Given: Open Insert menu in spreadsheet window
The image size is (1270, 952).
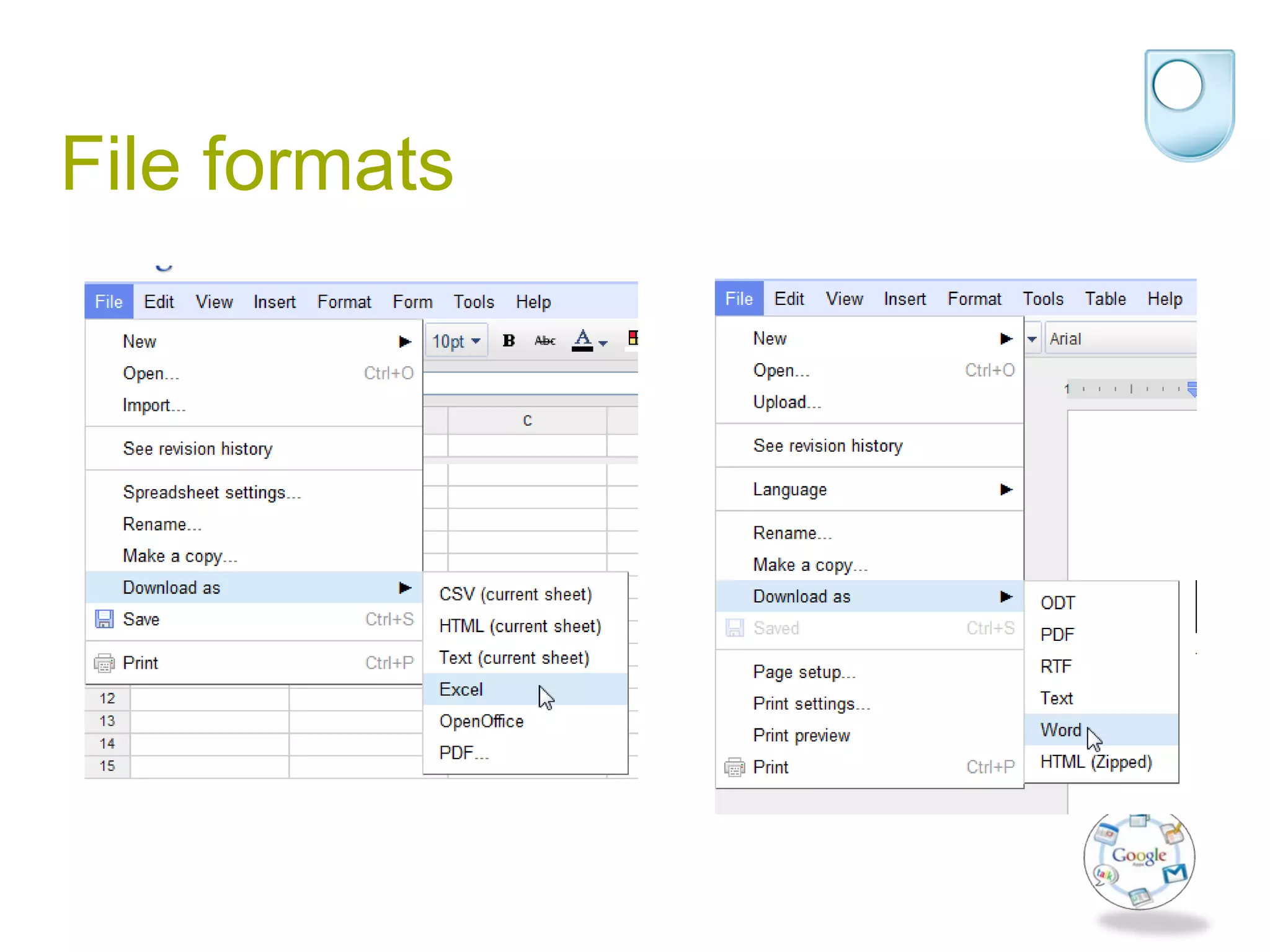Looking at the screenshot, I should [x=274, y=302].
